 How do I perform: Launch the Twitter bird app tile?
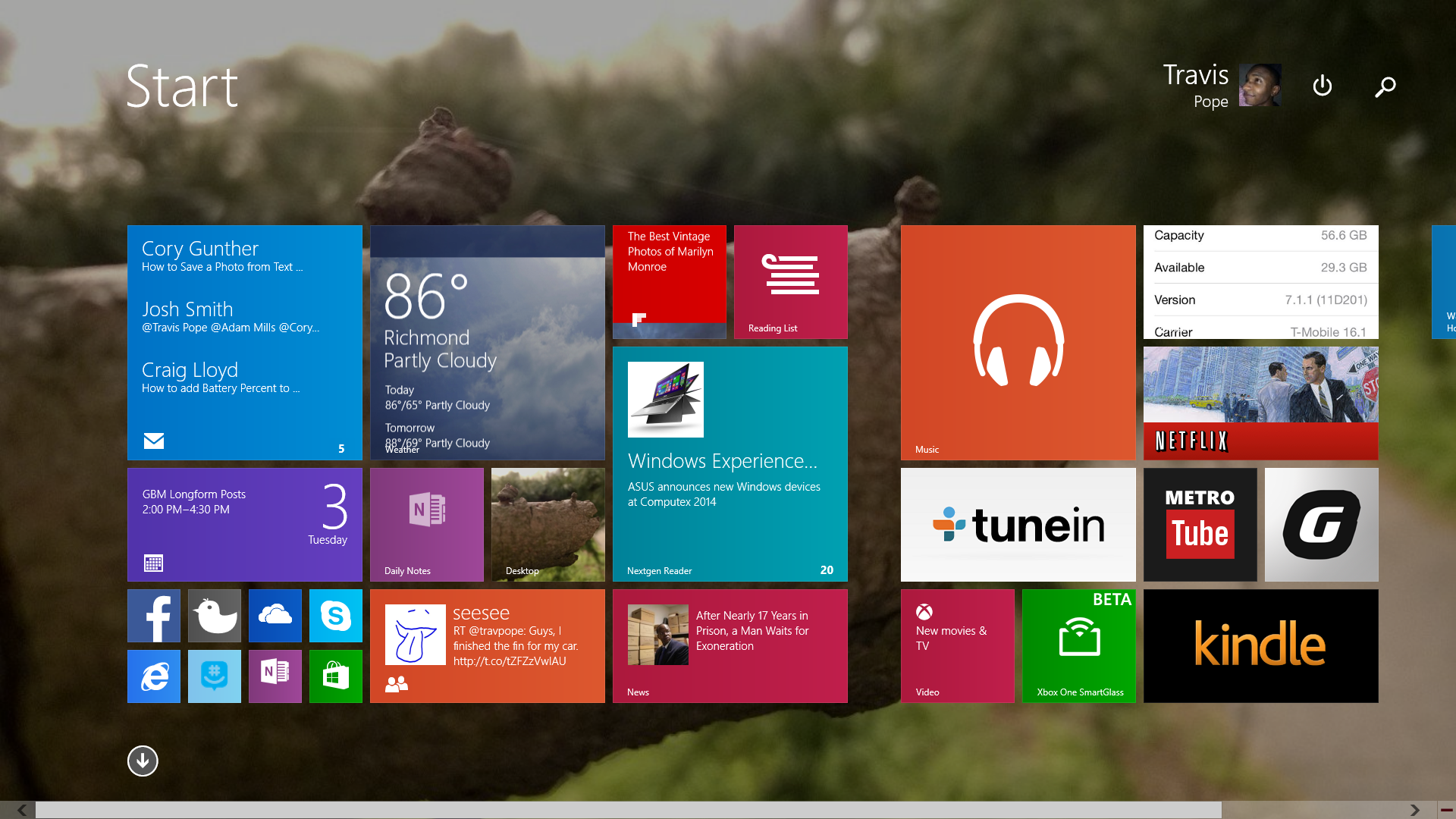[x=215, y=616]
